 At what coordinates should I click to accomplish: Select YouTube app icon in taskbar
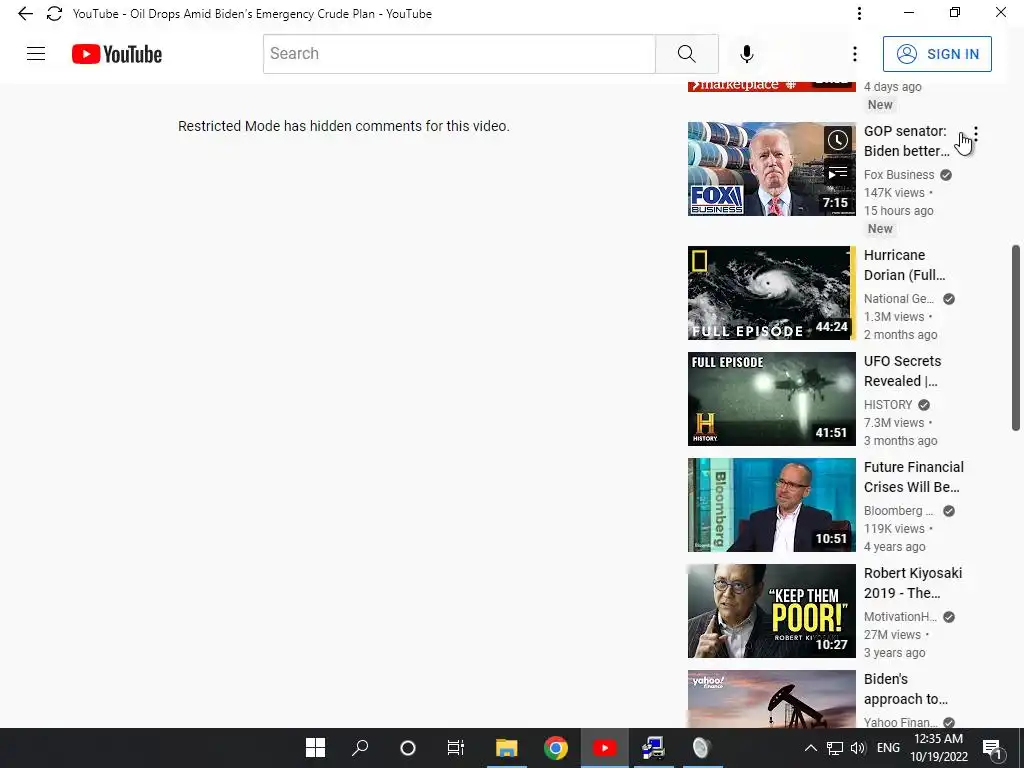coord(604,748)
